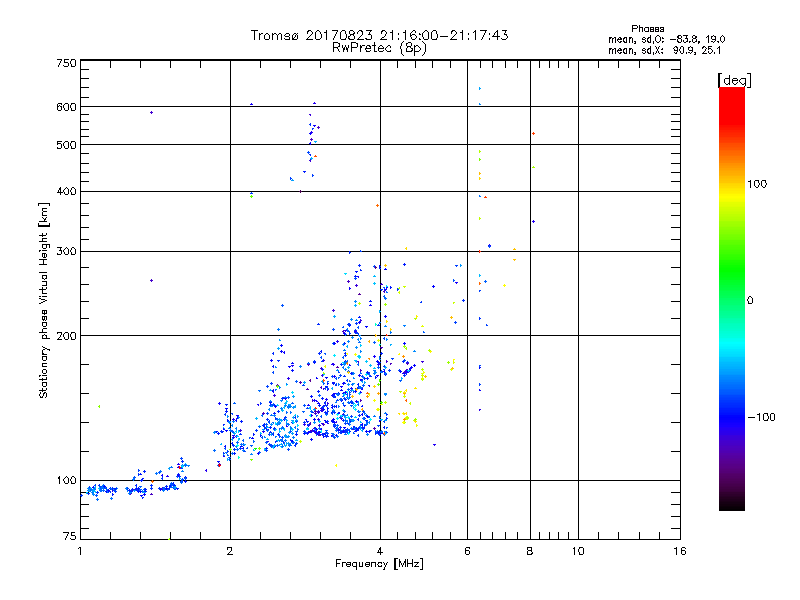This screenshot has height=600, width=800.
Task: Click the y-axis tick label '200'
Action: pos(66,336)
